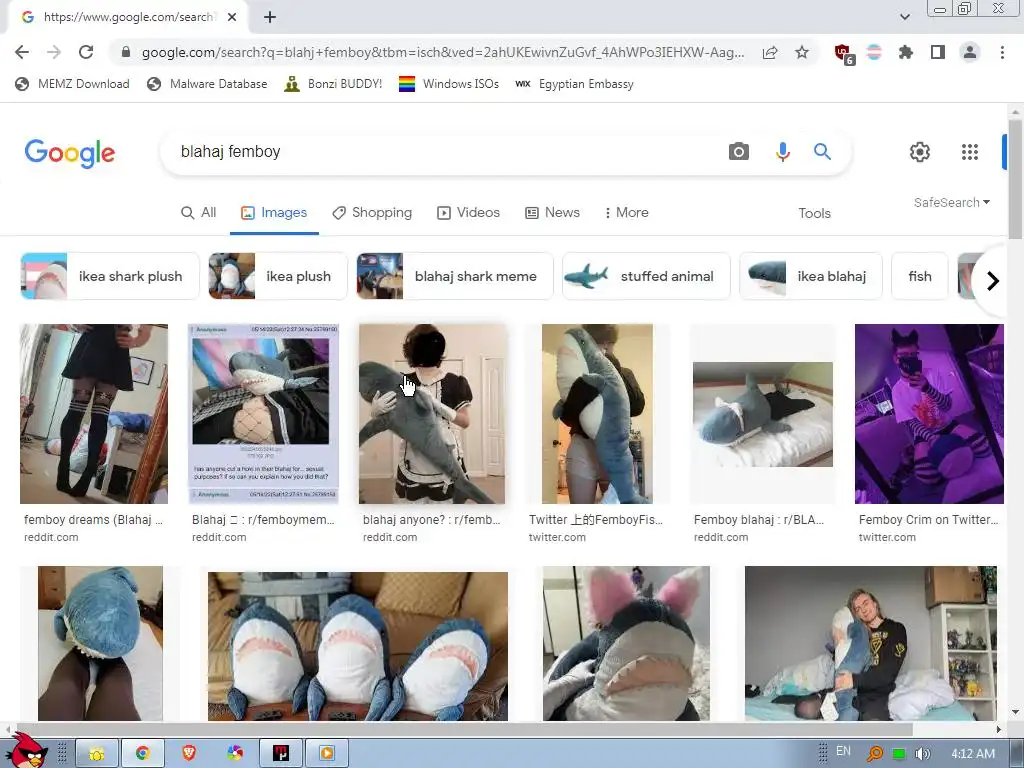Click the 'blahaj anyone? : r/femb...' title link
Image resolution: width=1024 pixels, height=768 pixels.
click(432, 520)
